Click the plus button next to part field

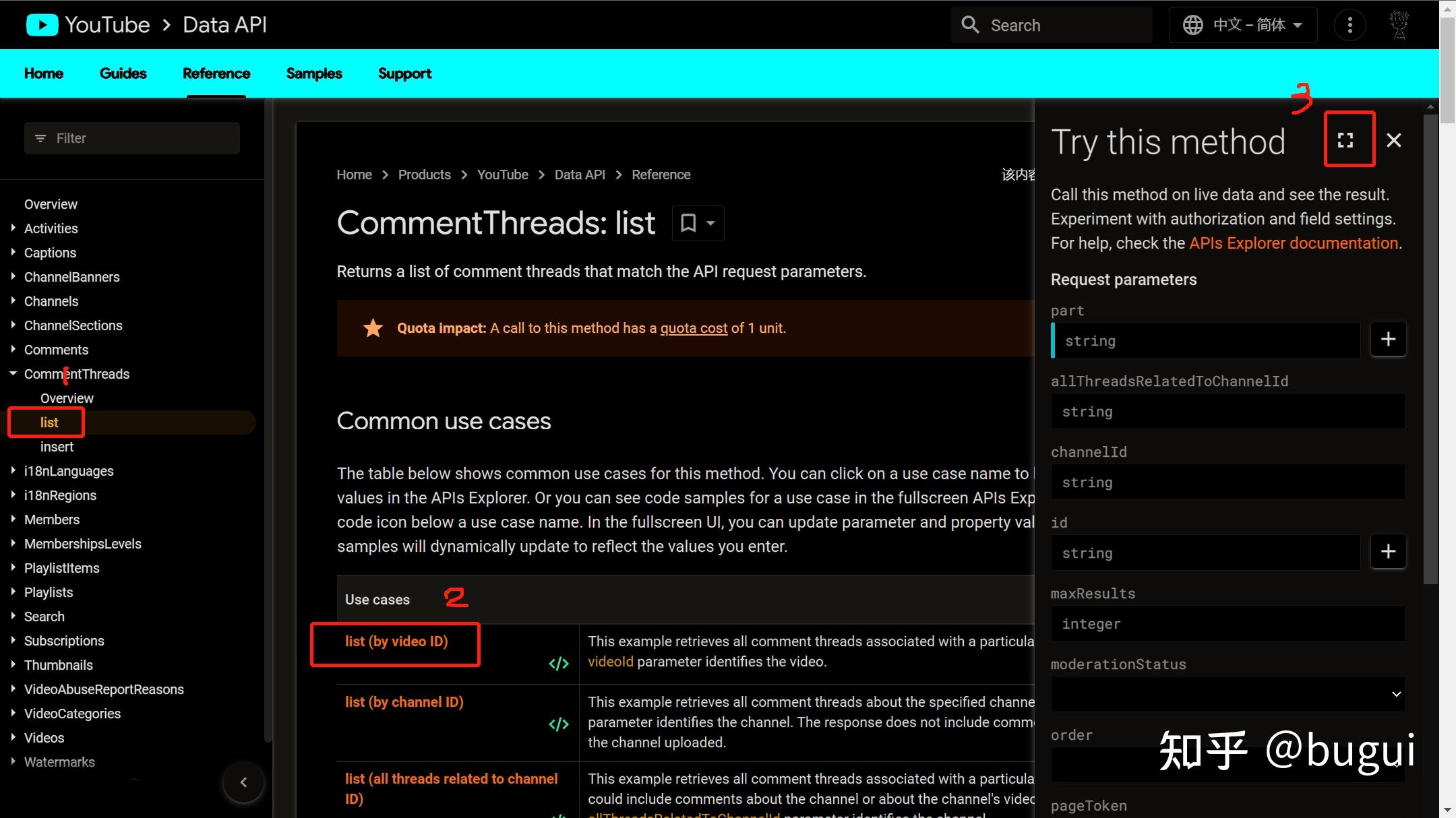(x=1388, y=339)
